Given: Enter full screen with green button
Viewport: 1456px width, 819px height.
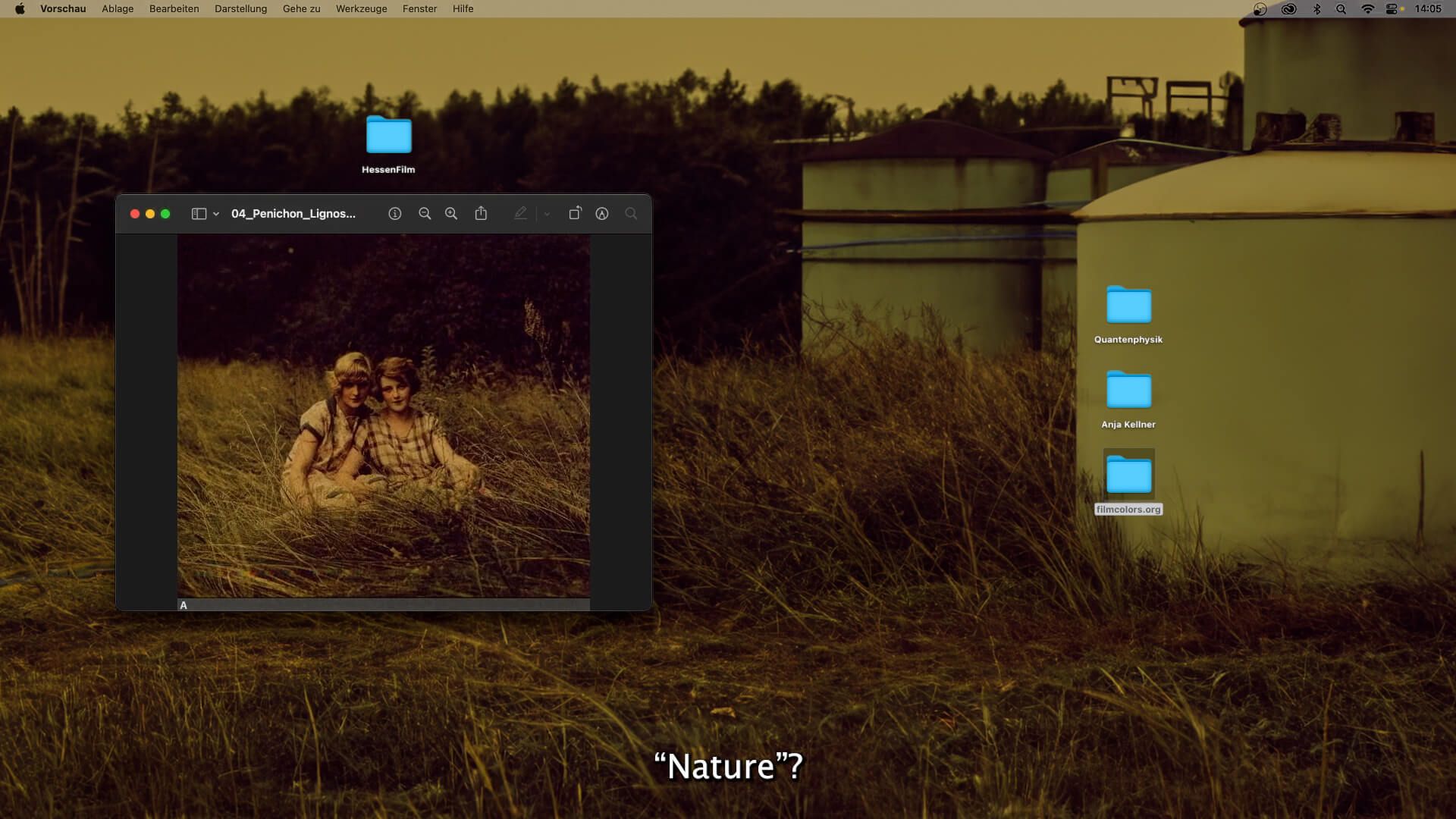Looking at the screenshot, I should pos(165,214).
